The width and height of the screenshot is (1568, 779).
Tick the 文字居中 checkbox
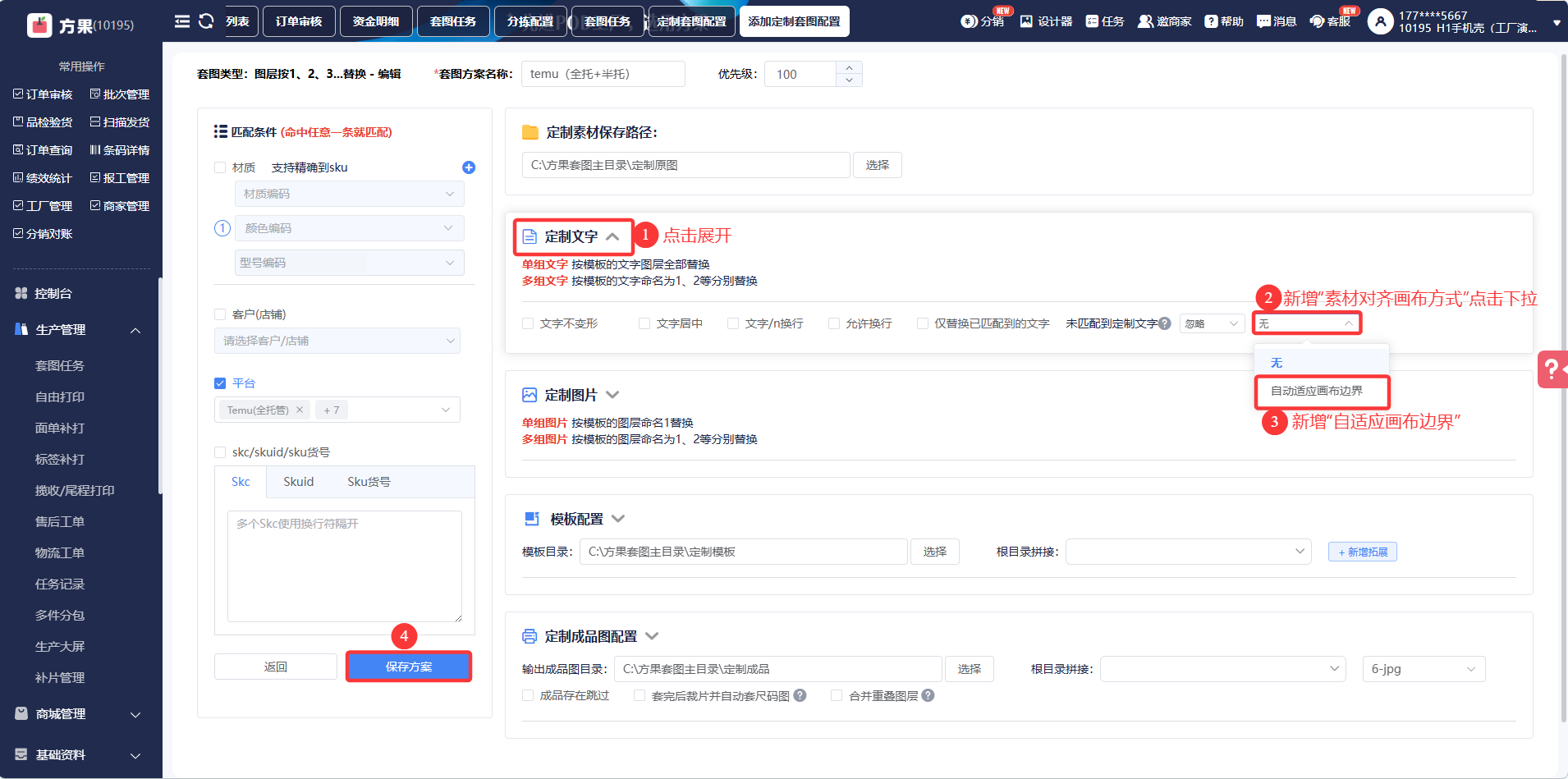tap(644, 323)
